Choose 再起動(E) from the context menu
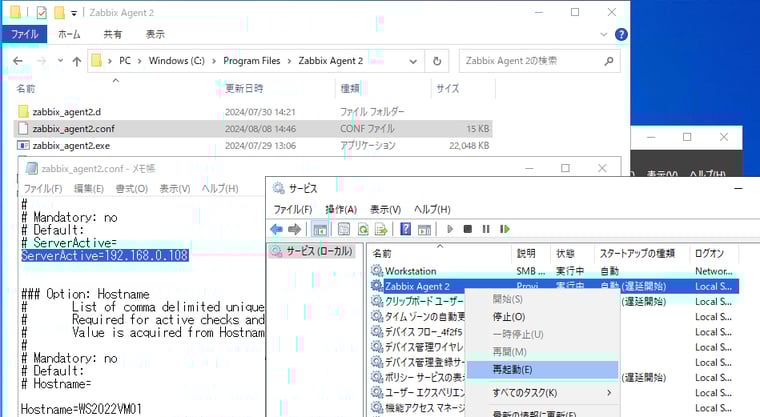 pos(541,370)
